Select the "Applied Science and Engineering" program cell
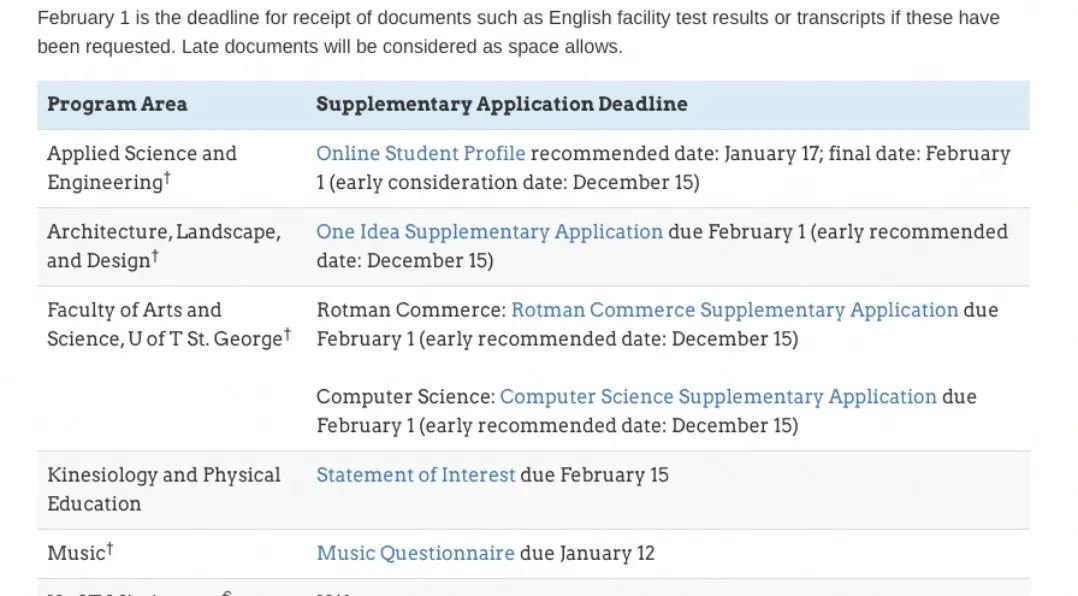Viewport: 1078px width, 596px height. [141, 168]
